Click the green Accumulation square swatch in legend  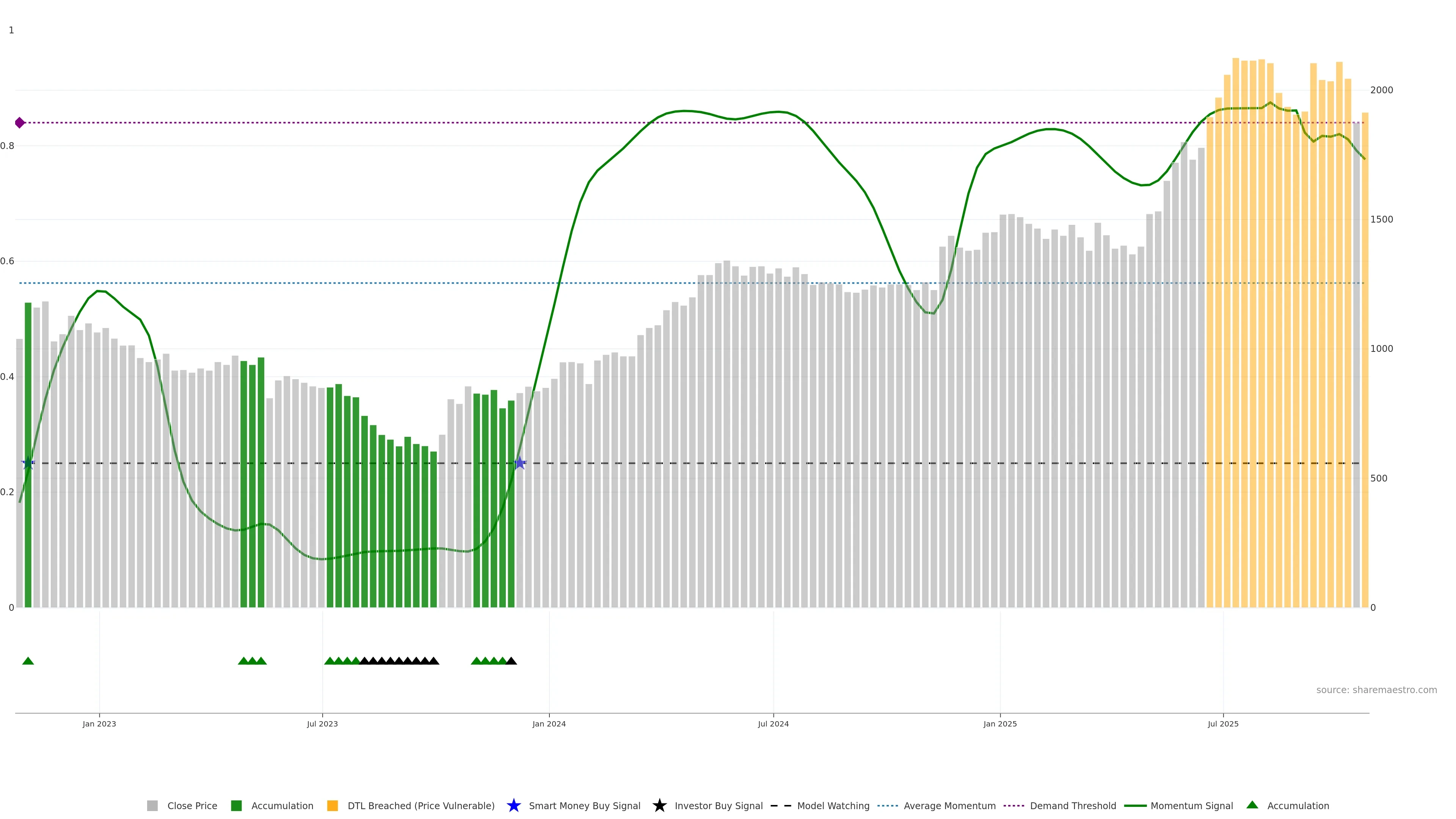click(x=236, y=805)
